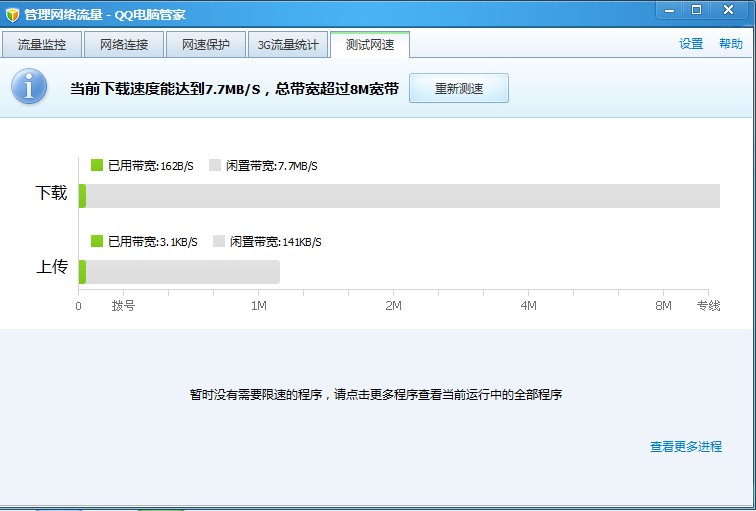Viewport: 756px width, 511px height.
Task: Maximize the window
Action: point(696,10)
